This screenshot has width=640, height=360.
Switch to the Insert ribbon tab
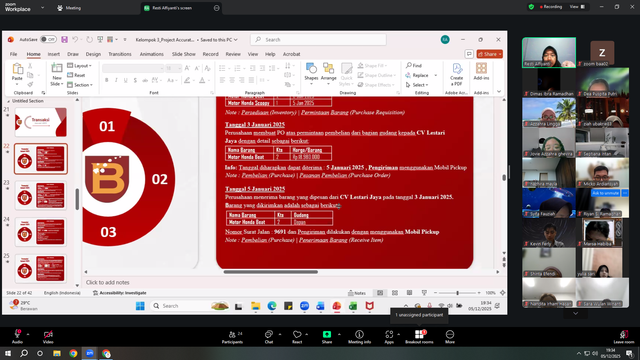coord(53,54)
